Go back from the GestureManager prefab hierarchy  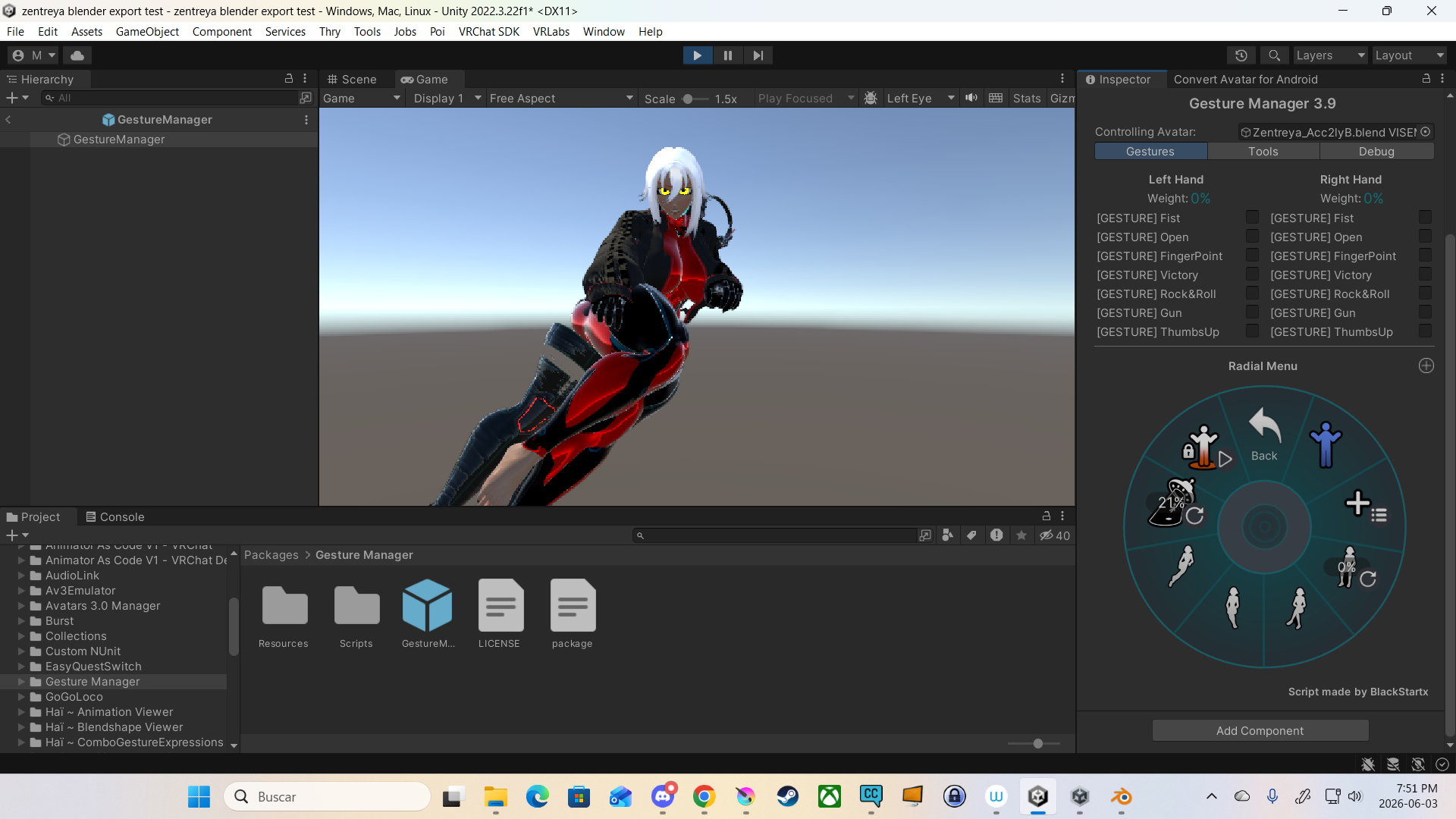pos(8,120)
